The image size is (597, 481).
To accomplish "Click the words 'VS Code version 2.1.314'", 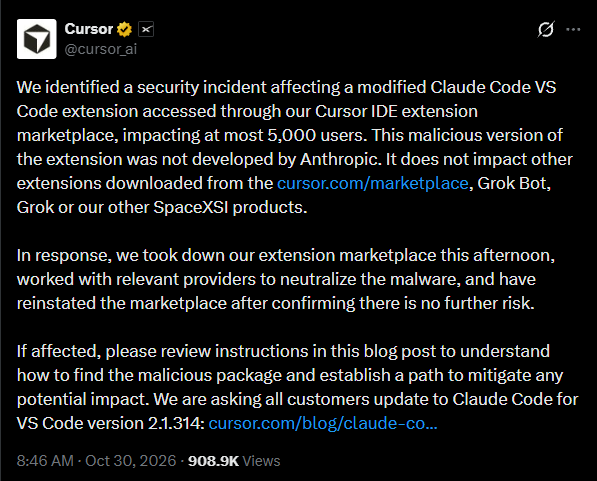I will [111, 423].
